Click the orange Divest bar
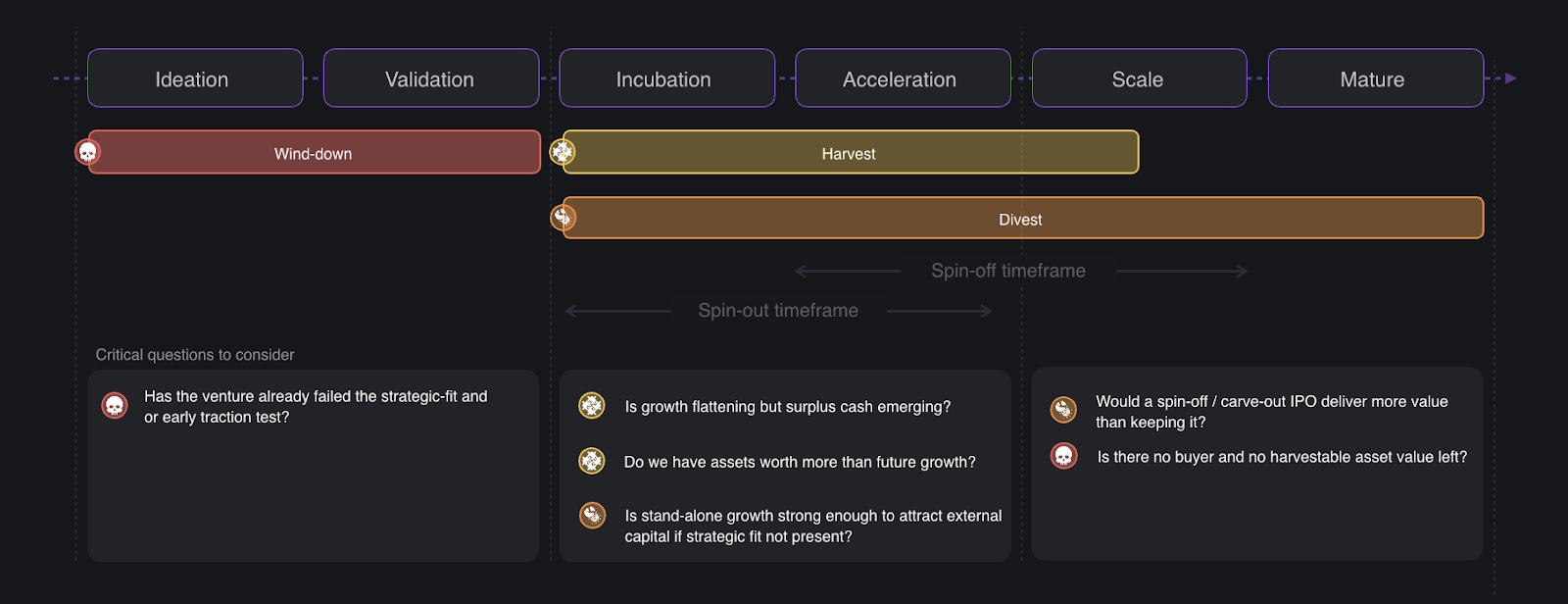This screenshot has height=604, width=1568. [1022, 219]
